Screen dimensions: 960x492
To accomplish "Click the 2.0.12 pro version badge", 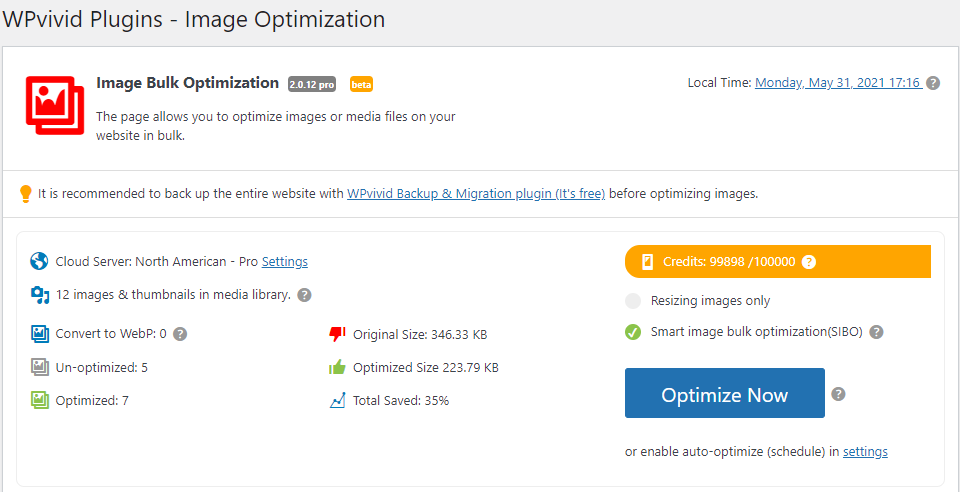I will pos(312,84).
